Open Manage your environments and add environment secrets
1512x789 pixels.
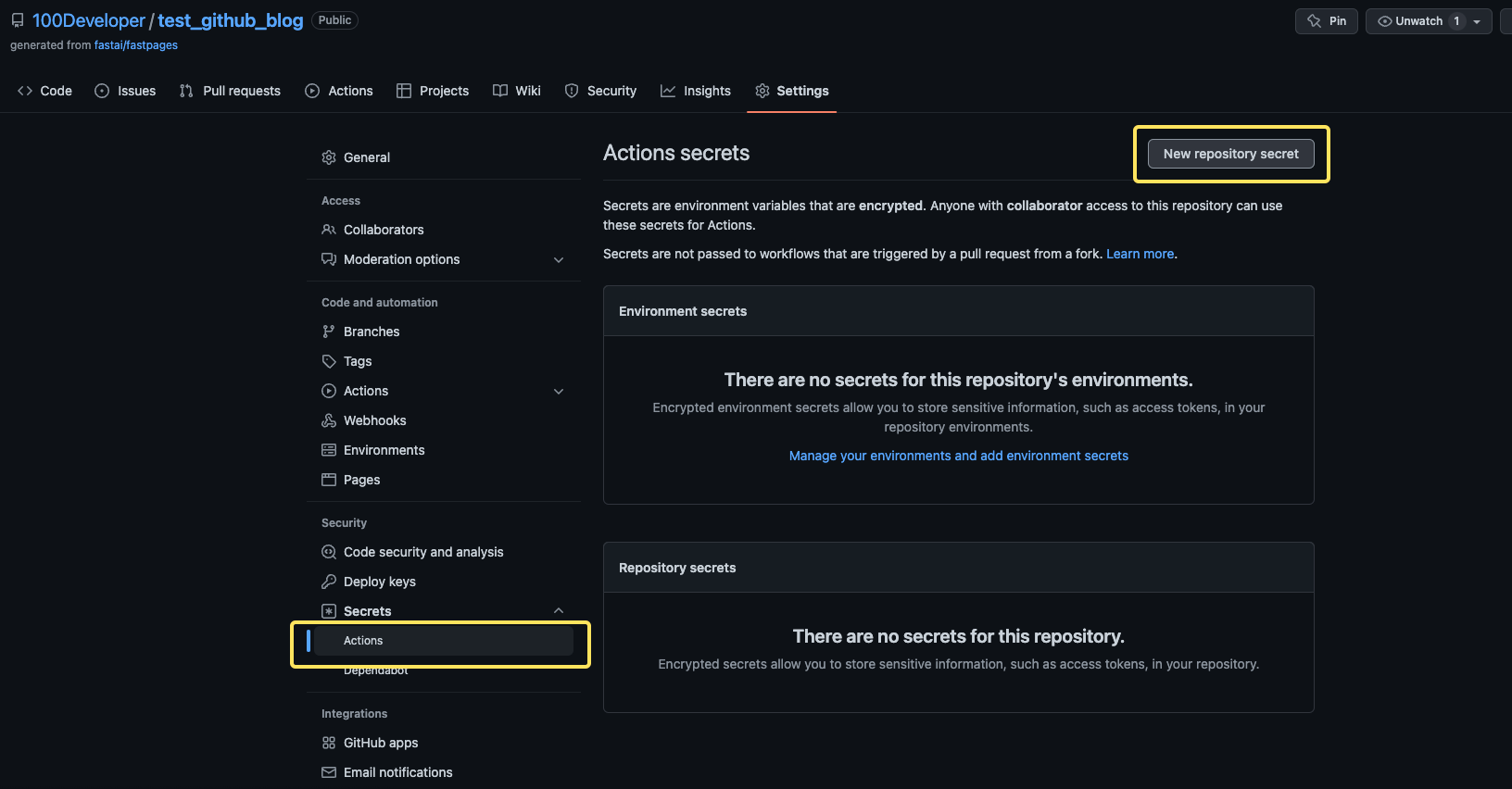click(959, 456)
